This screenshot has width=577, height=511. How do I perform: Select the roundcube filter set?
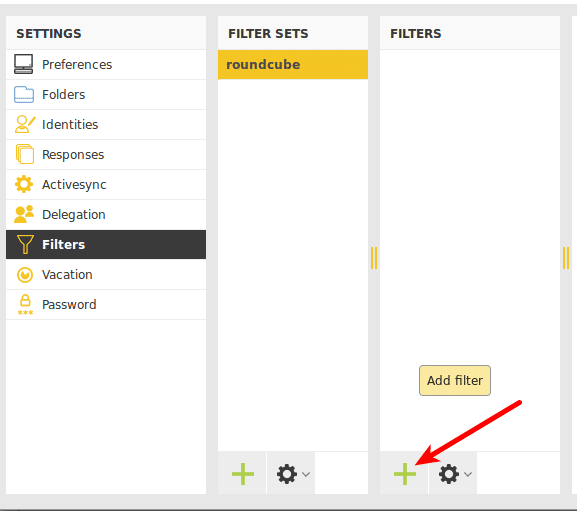[x=293, y=64]
